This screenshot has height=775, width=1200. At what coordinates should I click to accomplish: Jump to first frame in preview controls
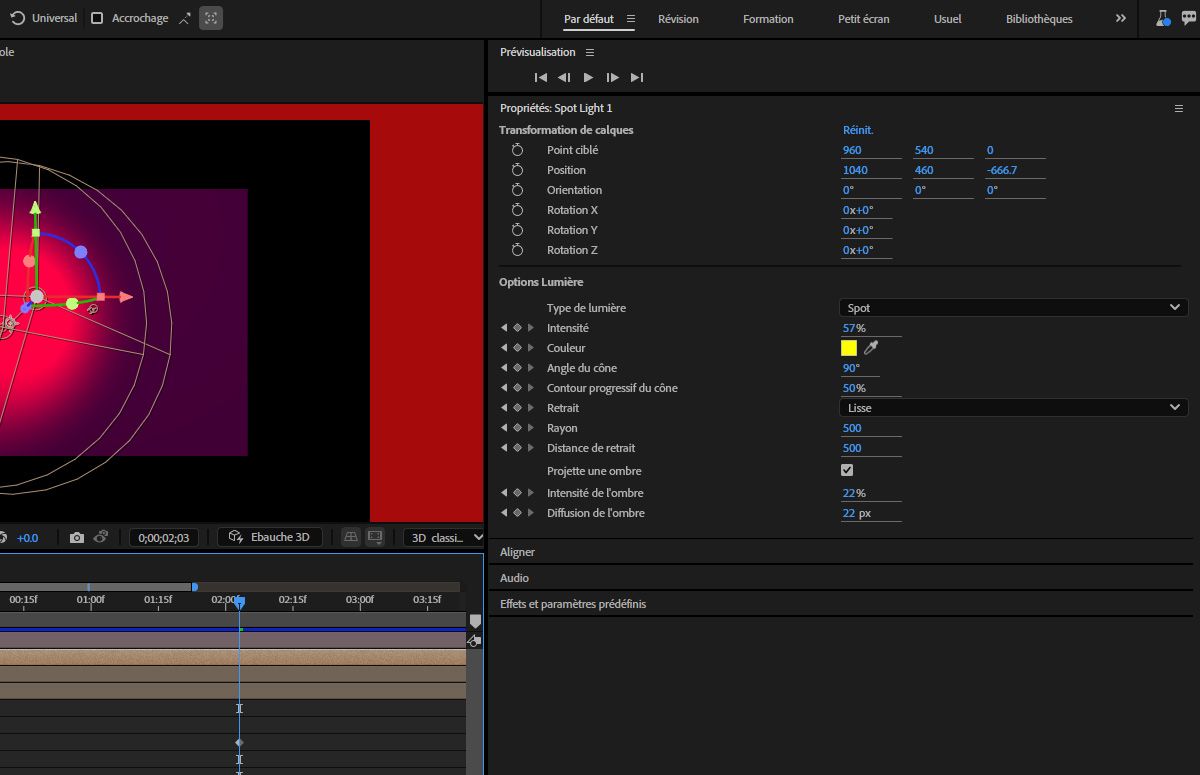(540, 77)
